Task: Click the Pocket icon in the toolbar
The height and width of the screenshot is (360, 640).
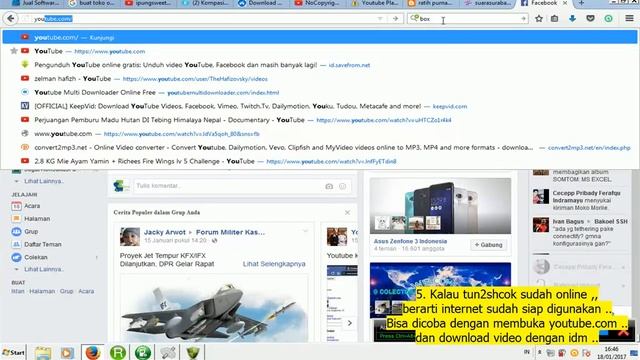Action: click(x=590, y=18)
